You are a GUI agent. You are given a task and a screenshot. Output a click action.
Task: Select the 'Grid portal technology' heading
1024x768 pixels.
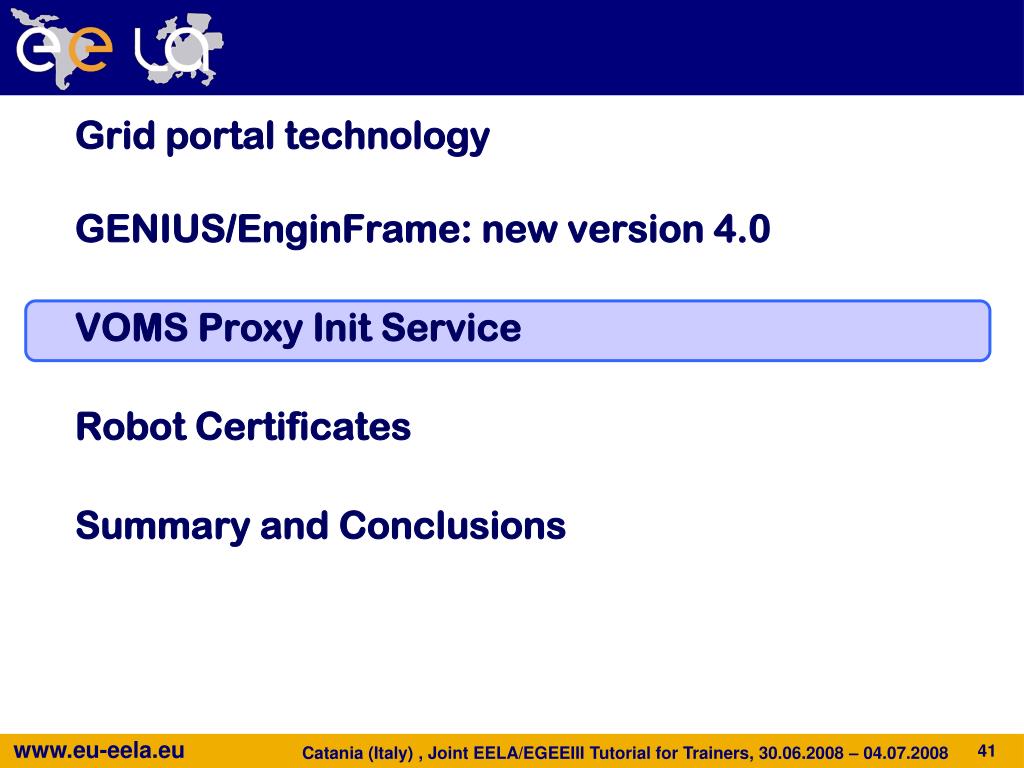(283, 136)
